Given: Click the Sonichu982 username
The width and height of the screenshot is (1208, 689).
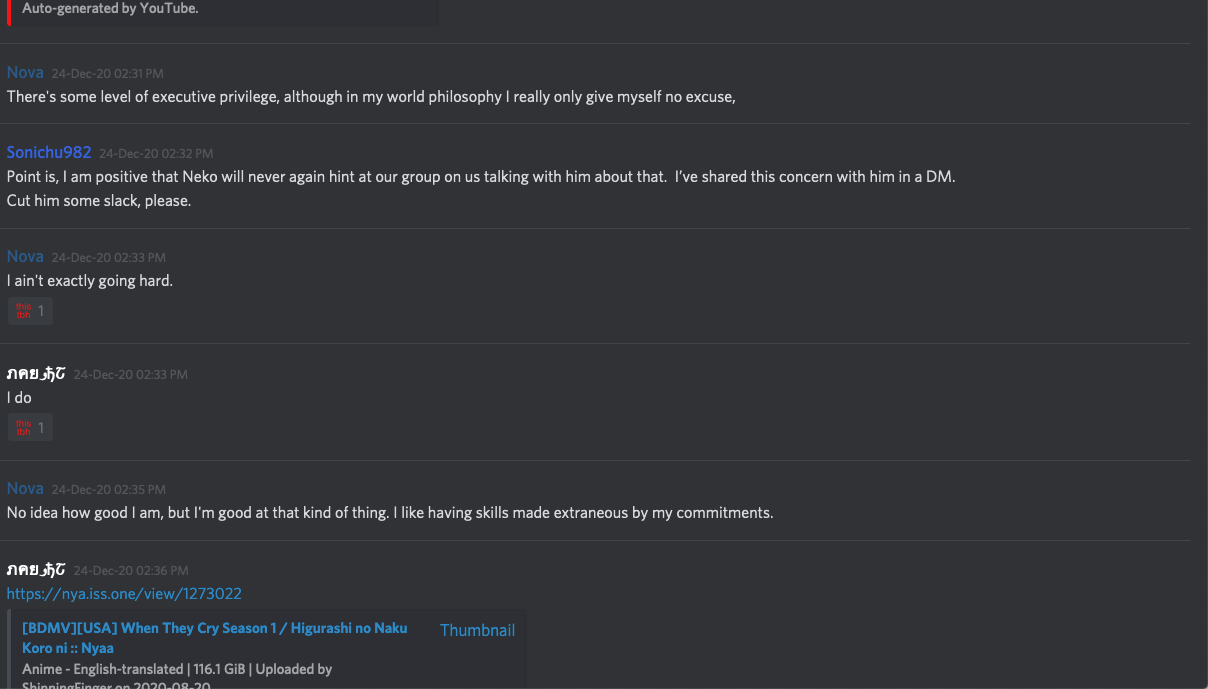Looking at the screenshot, I should (x=49, y=152).
